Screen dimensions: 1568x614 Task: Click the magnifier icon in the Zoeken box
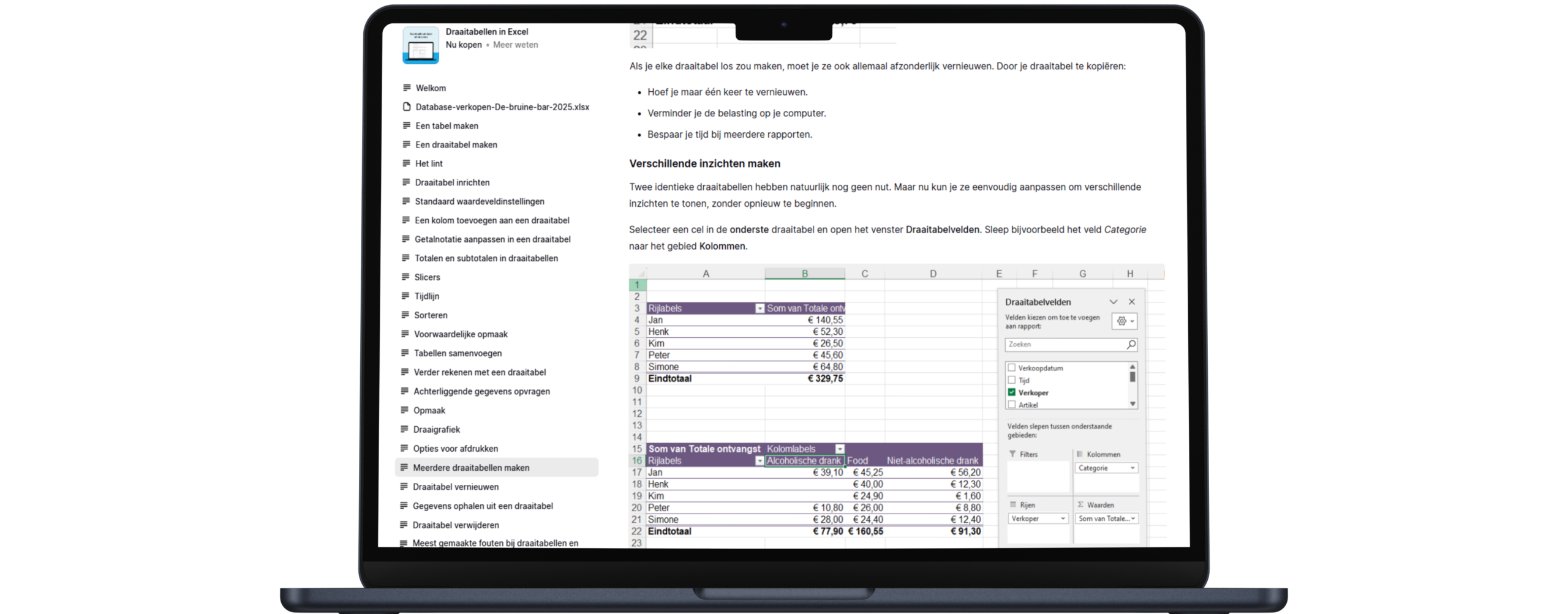click(1130, 344)
